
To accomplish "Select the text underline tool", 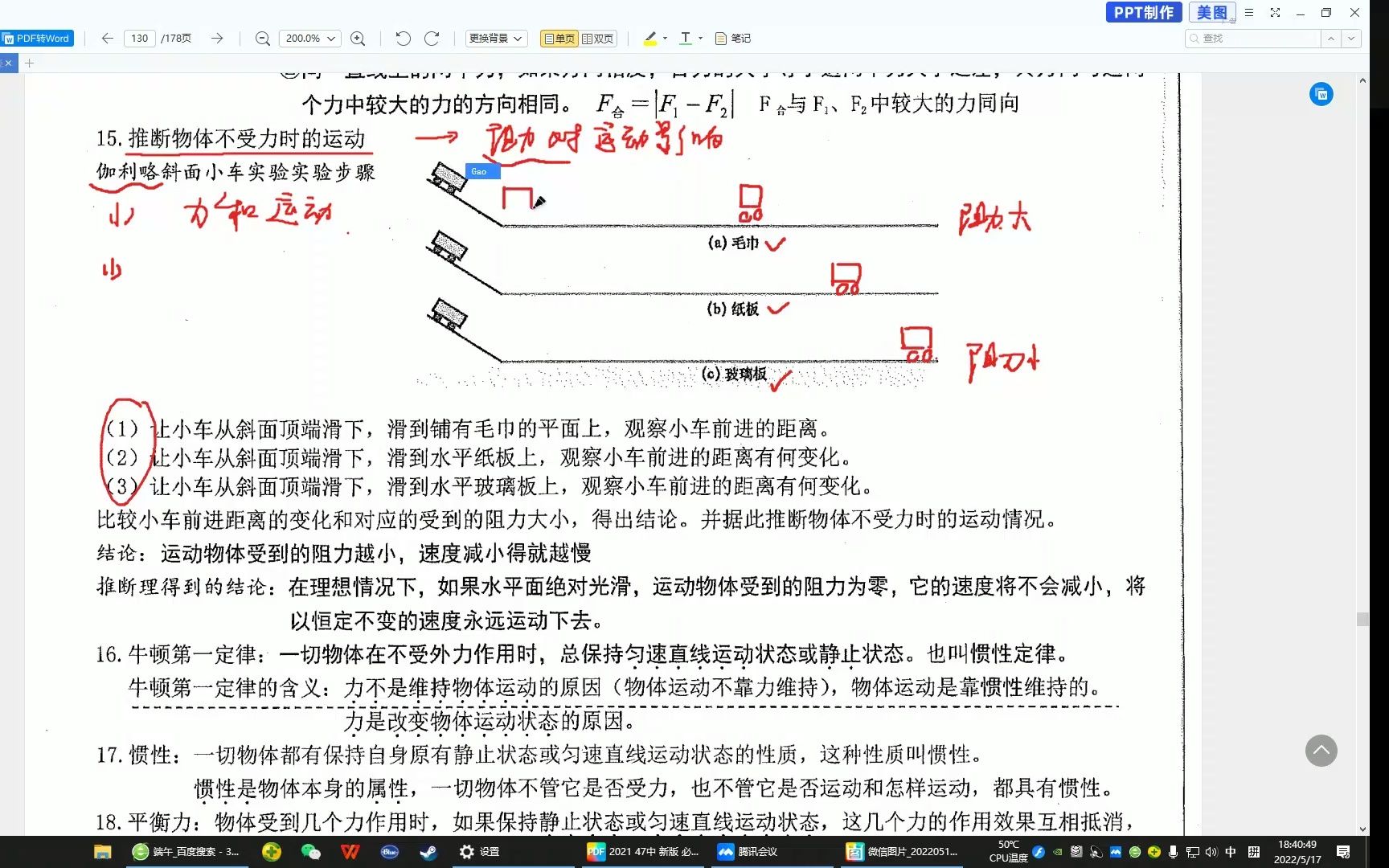I will point(686,39).
